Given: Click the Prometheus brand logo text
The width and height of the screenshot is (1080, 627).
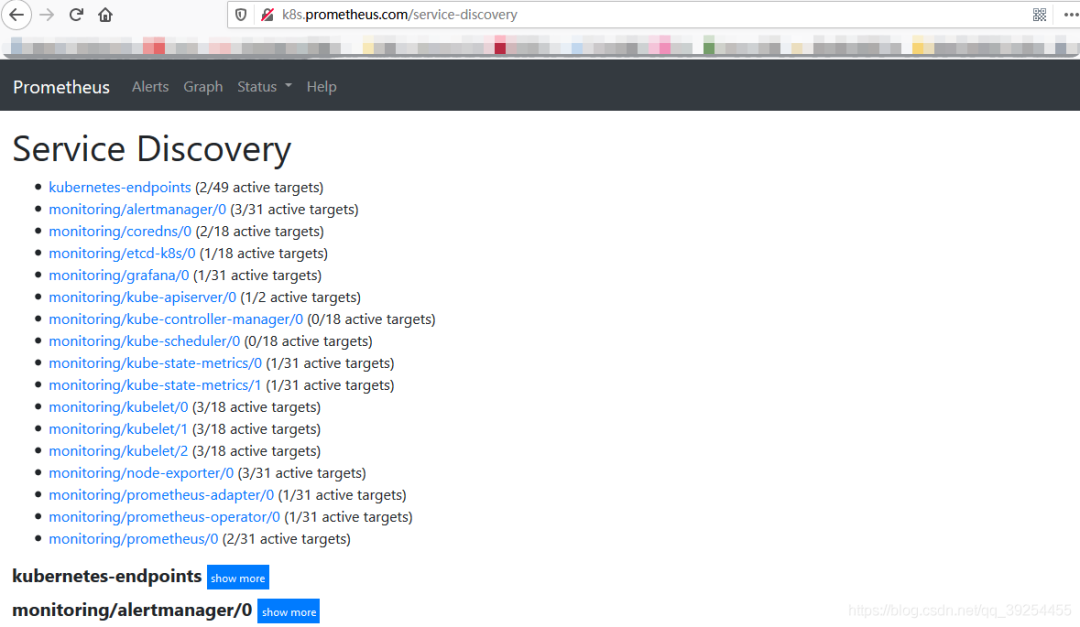Looking at the screenshot, I should (61, 87).
